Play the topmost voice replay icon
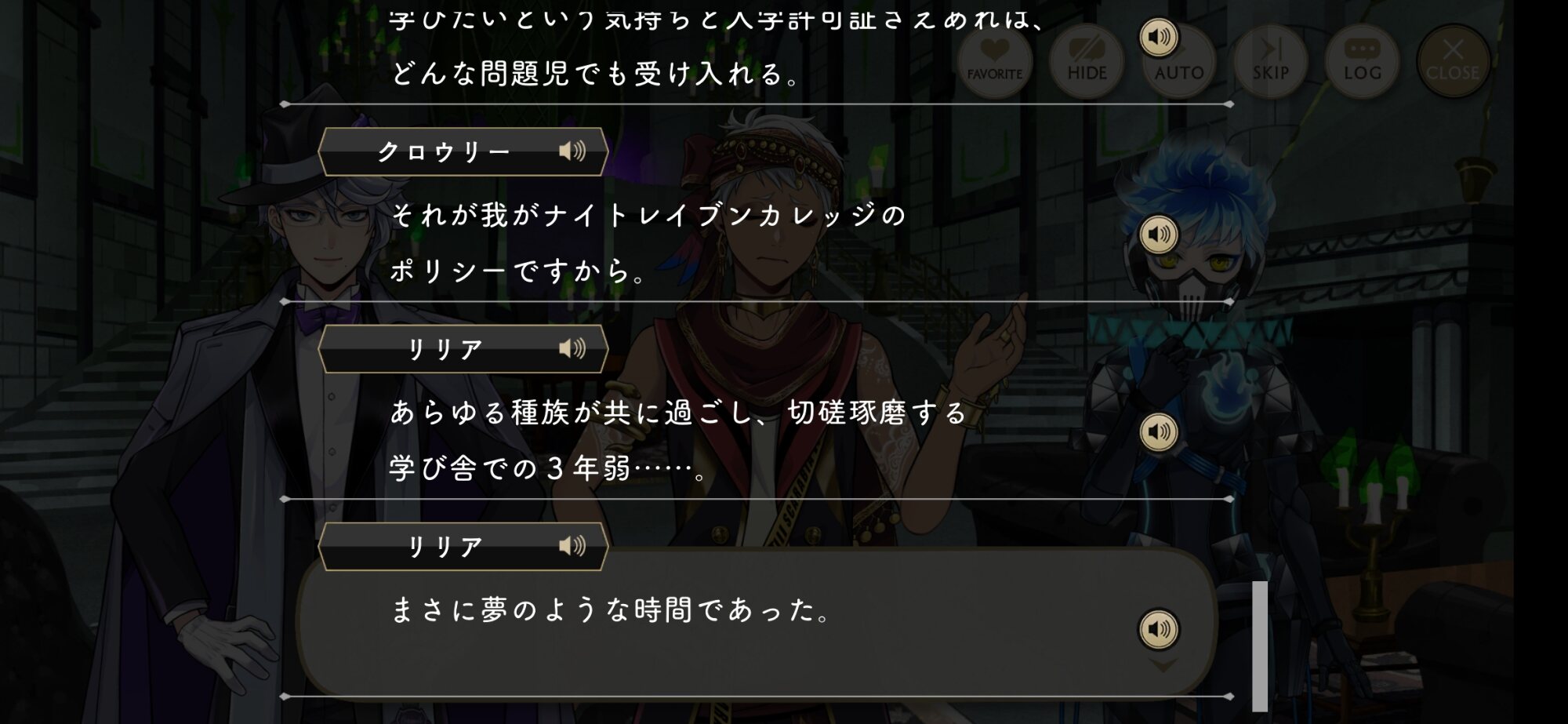The height and width of the screenshot is (724, 1568). [1158, 36]
